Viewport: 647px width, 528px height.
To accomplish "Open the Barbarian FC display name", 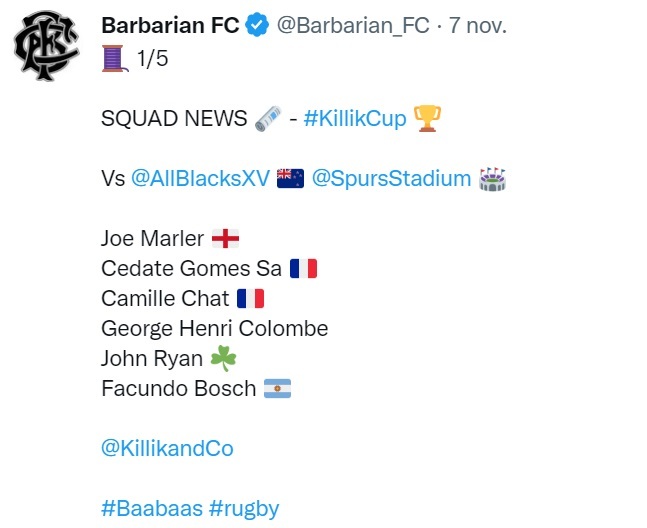I will 170,26.
